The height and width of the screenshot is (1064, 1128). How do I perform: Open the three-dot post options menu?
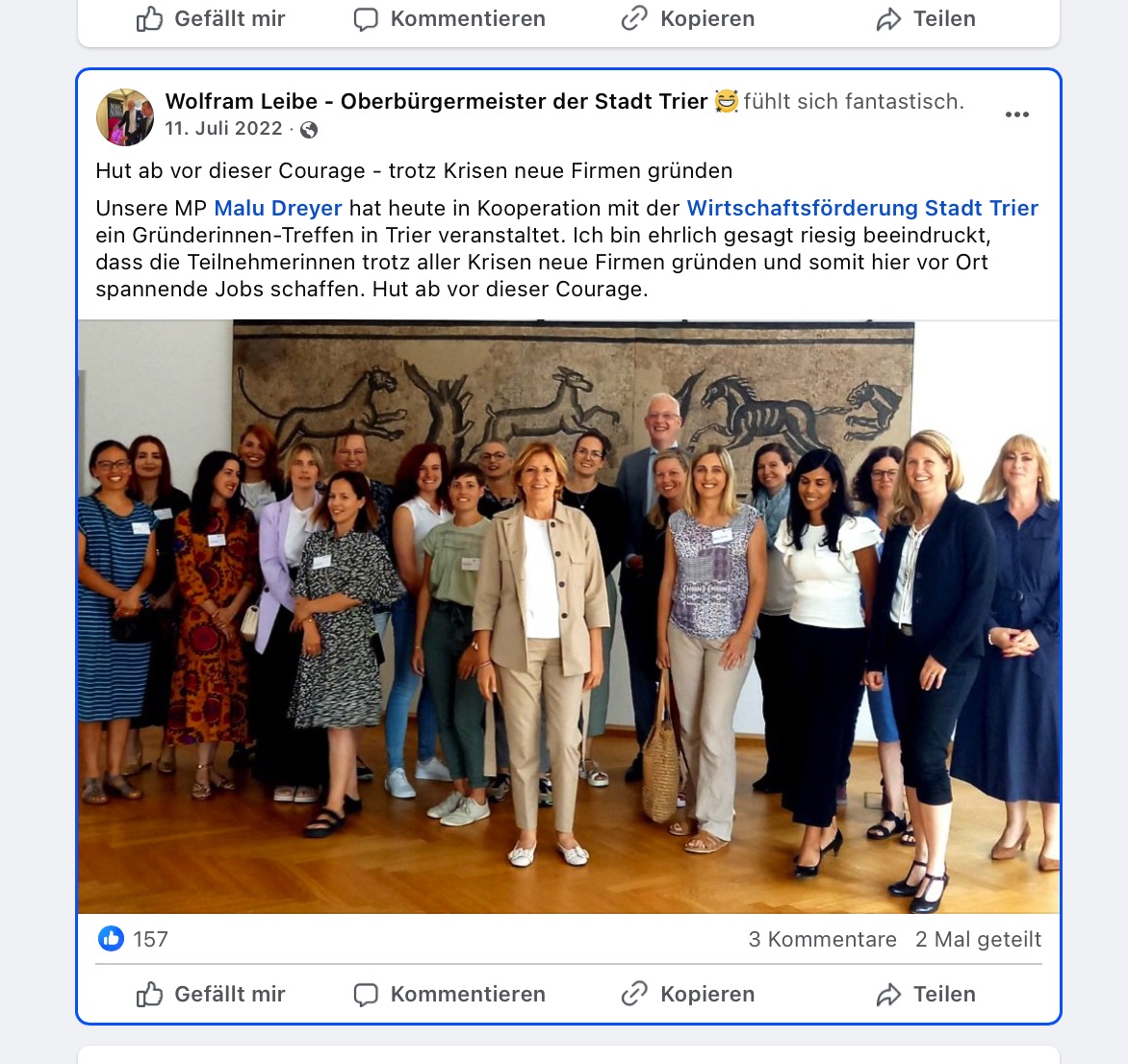coord(1016,115)
